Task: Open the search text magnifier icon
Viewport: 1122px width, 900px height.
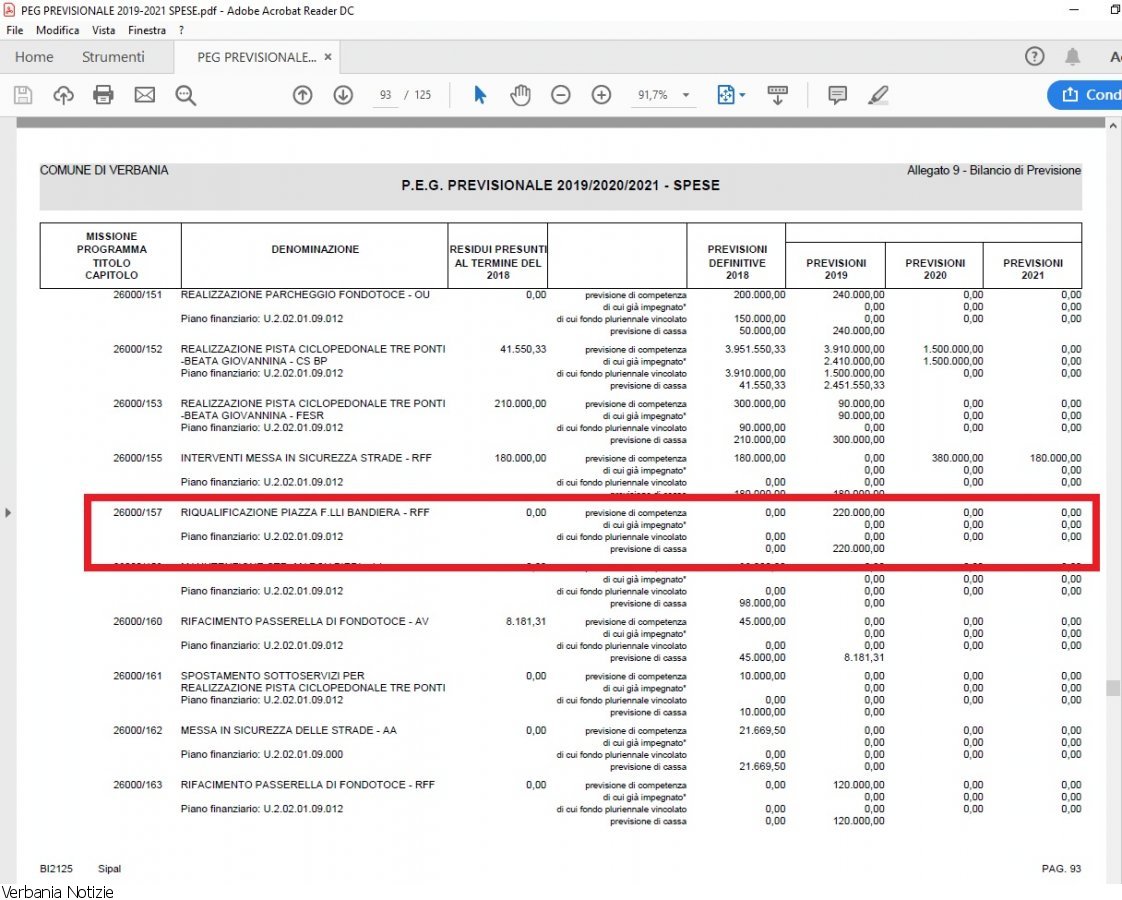Action: [185, 95]
